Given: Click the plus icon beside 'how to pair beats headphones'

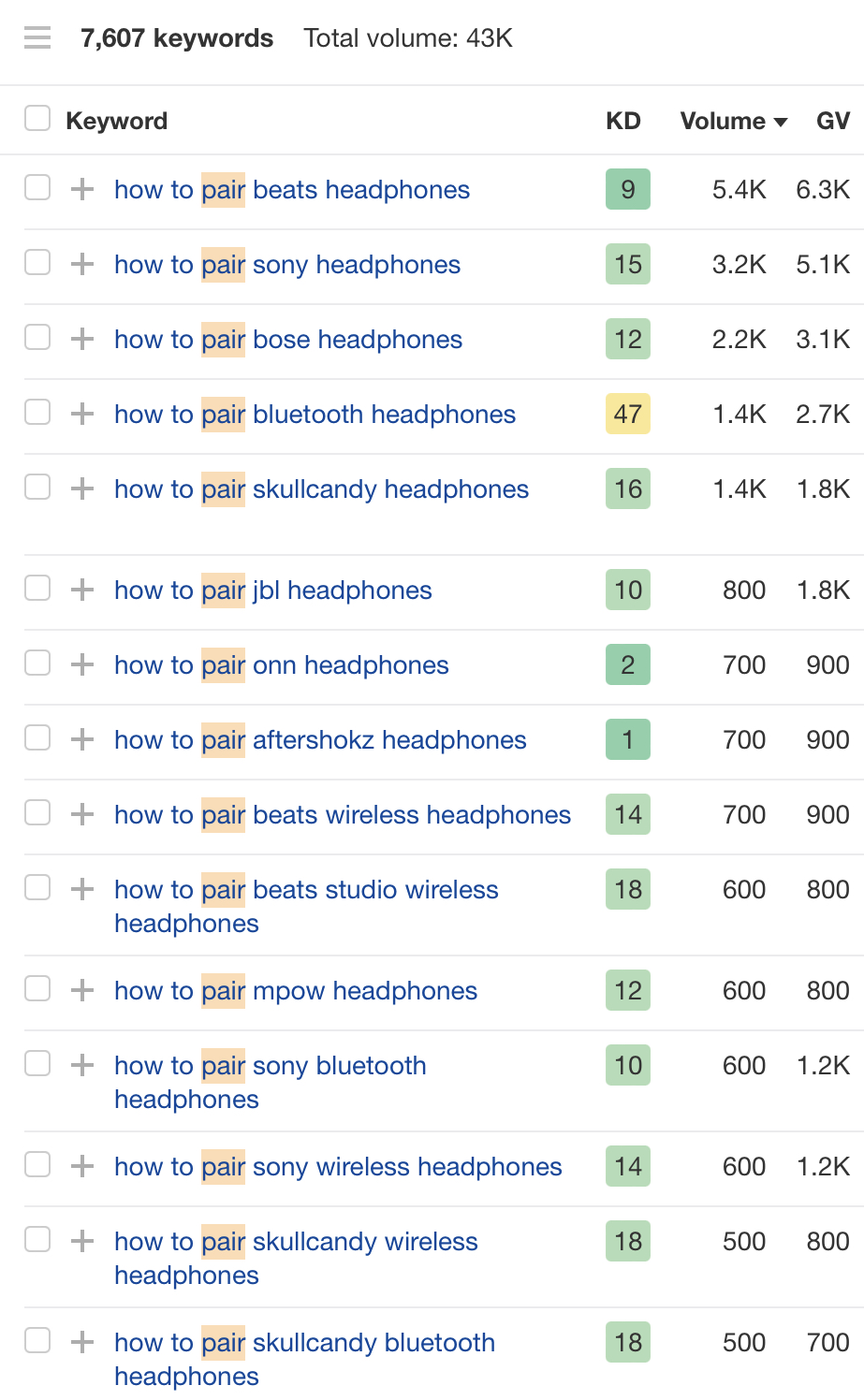Looking at the screenshot, I should click(82, 189).
